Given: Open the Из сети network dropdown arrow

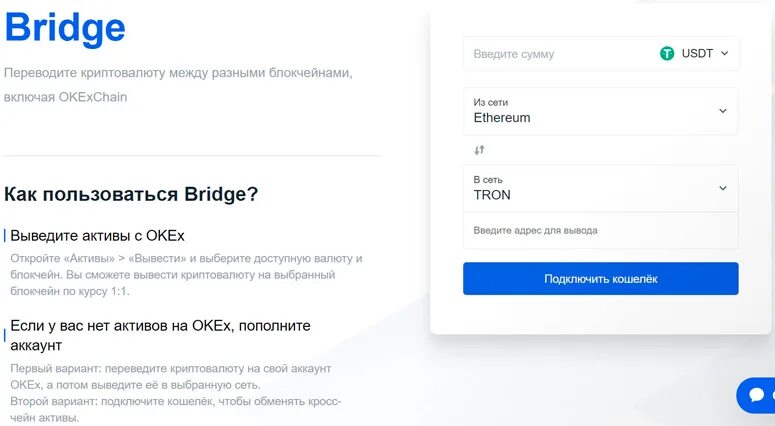Looking at the screenshot, I should pyautogui.click(x=723, y=111).
